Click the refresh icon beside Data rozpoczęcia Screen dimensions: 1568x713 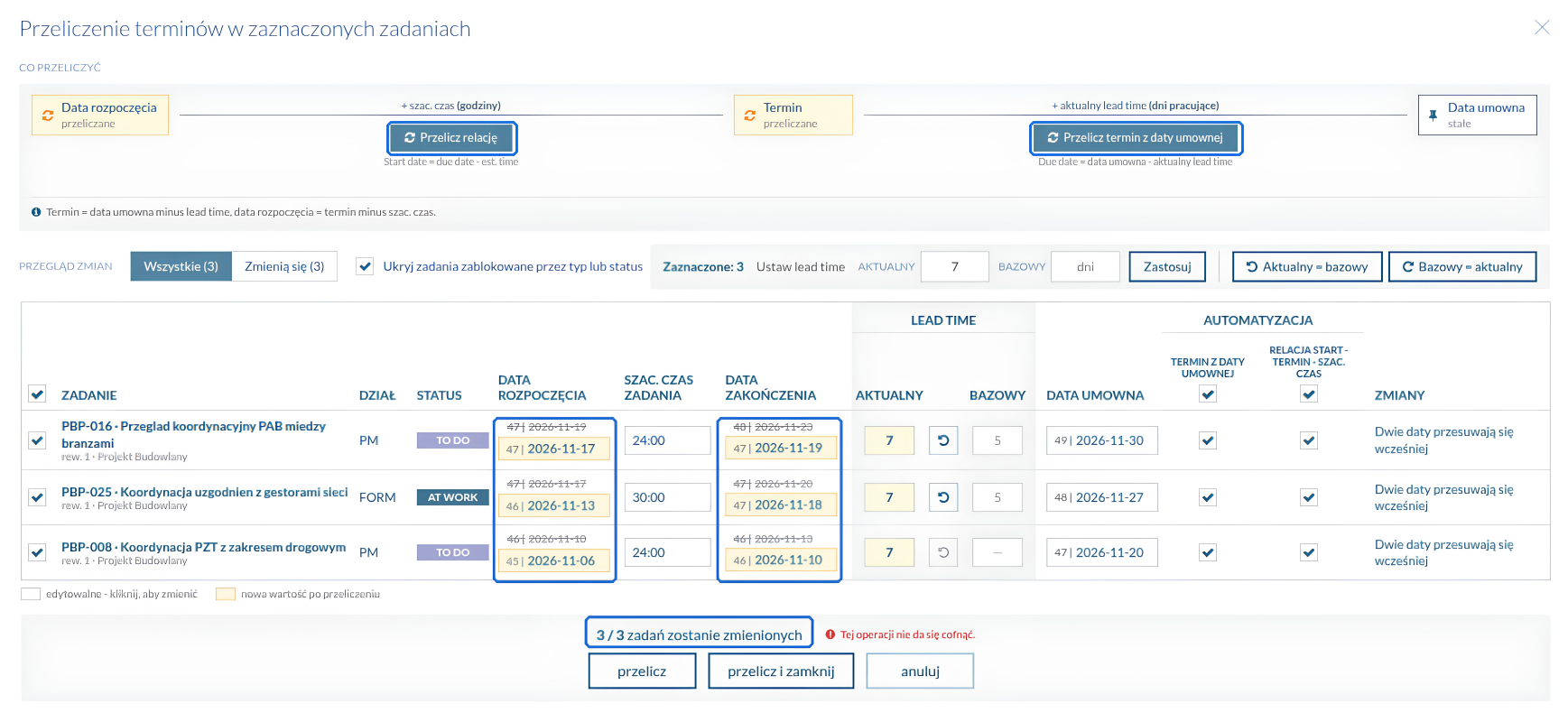[x=48, y=116]
